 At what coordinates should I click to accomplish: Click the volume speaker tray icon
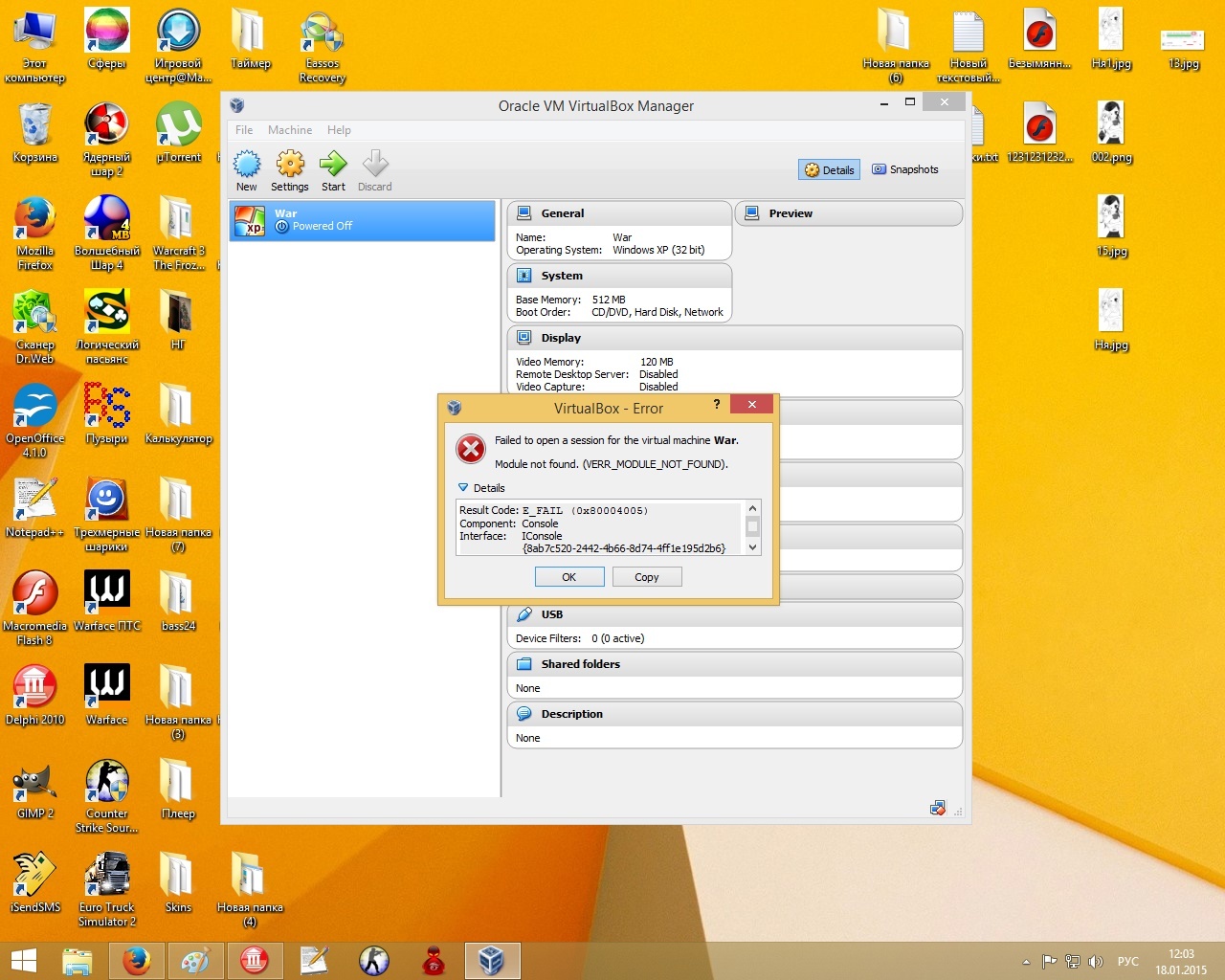click(1096, 962)
